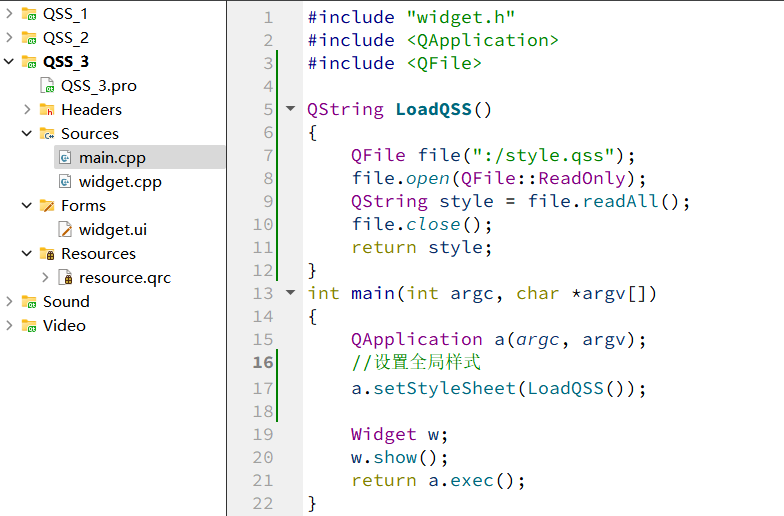Screen dimensions: 784x516
Task: Select the Headers folder label
Action: click(92, 110)
